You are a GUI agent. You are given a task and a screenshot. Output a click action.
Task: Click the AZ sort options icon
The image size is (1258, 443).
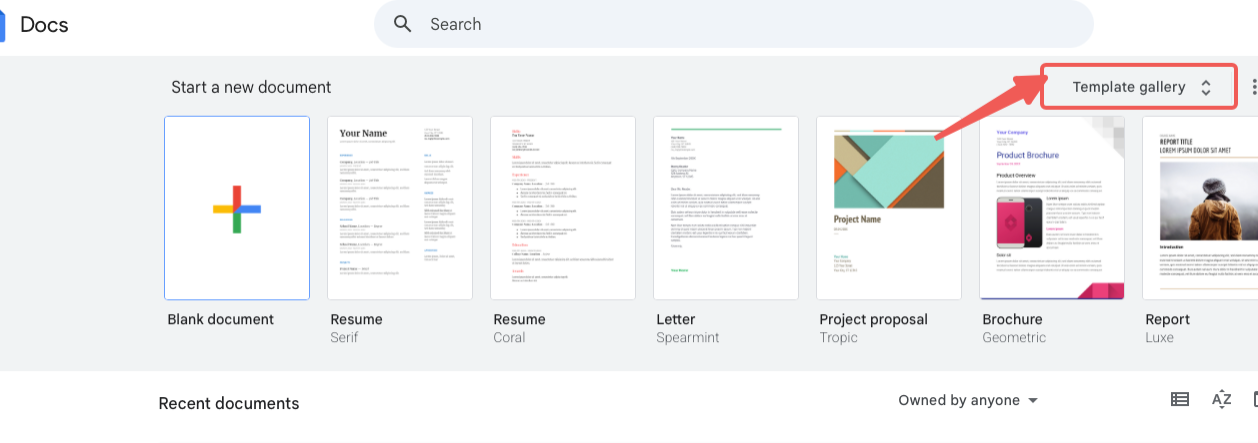1222,399
